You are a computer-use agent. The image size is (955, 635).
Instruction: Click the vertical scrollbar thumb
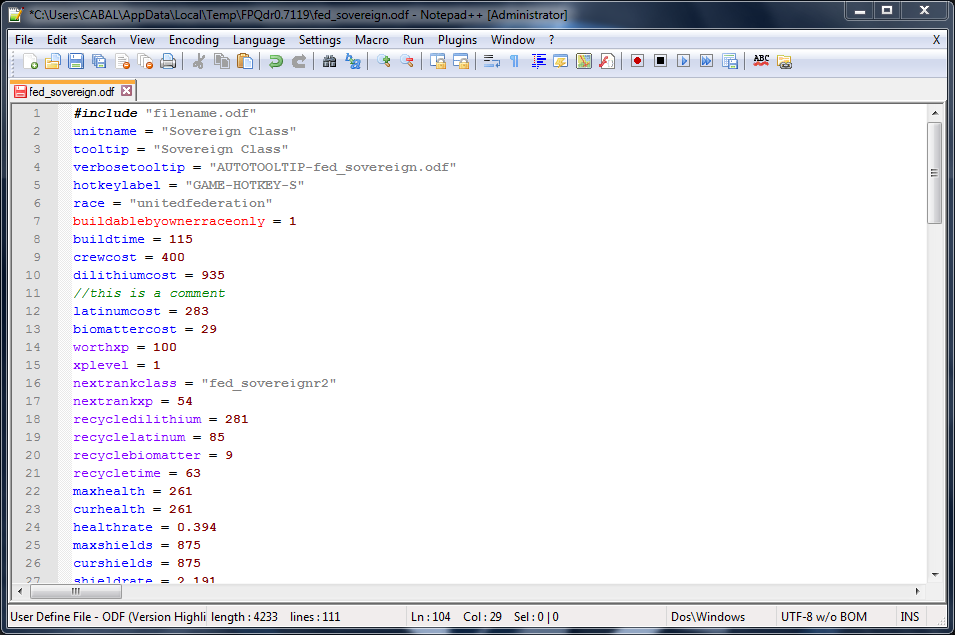click(x=935, y=173)
